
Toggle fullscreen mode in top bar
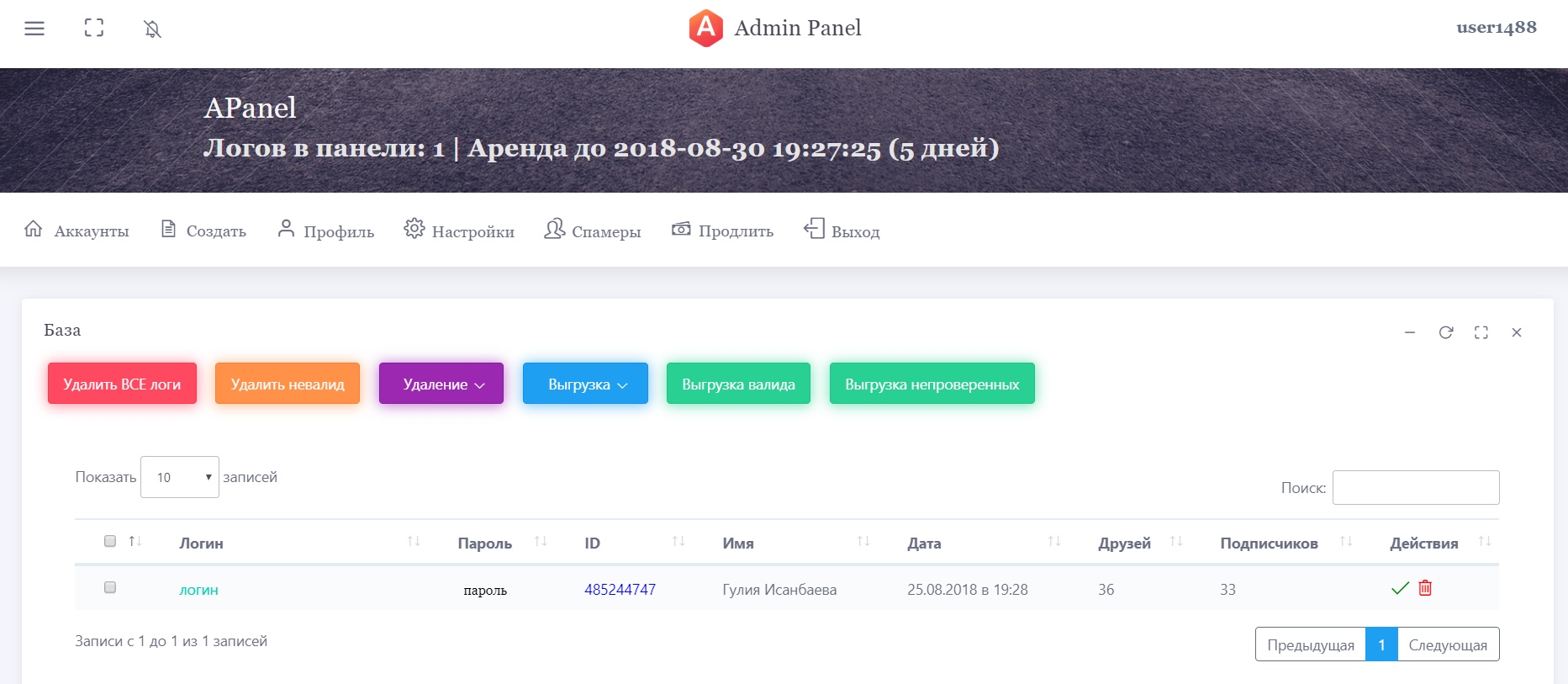pos(94,28)
